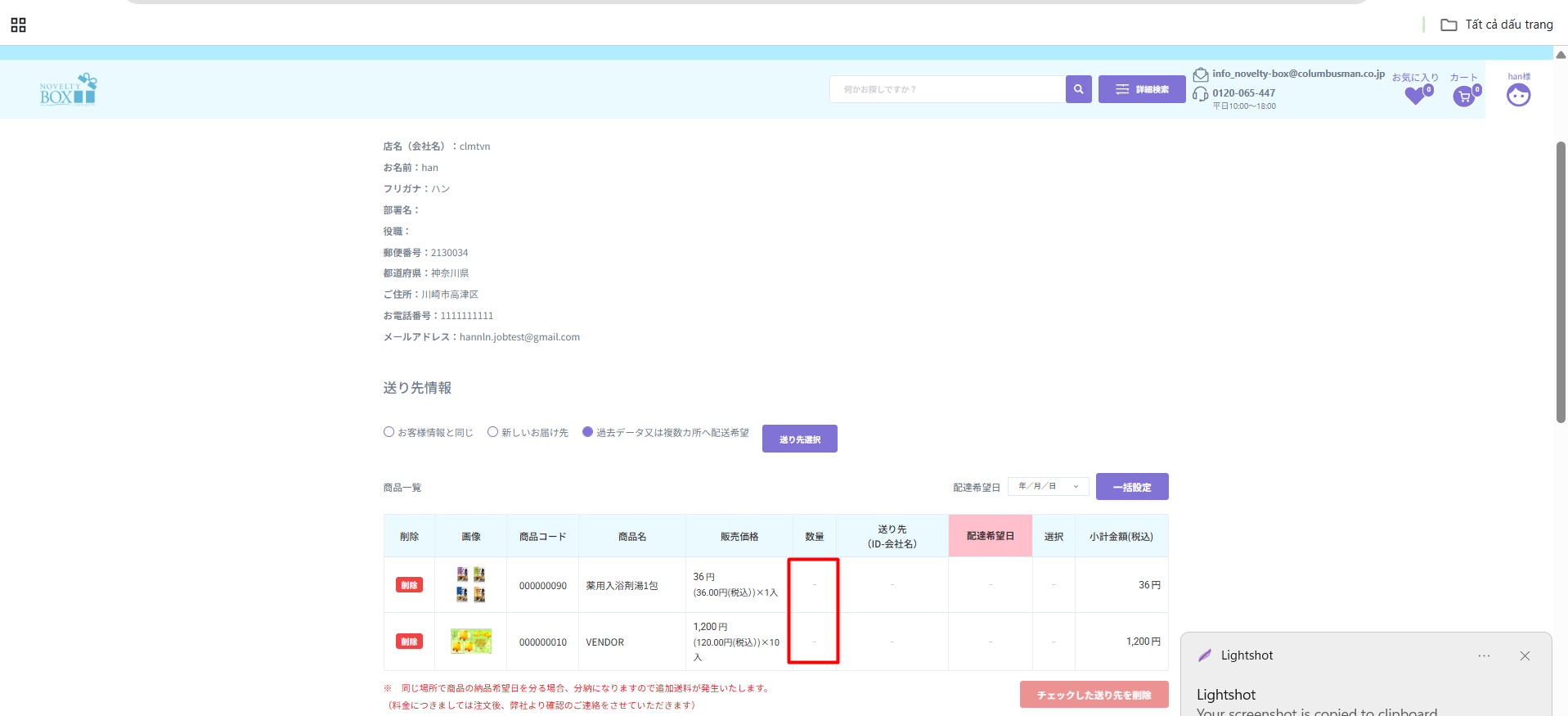
Task: Open the Lightshot notification options menu
Action: click(1484, 655)
